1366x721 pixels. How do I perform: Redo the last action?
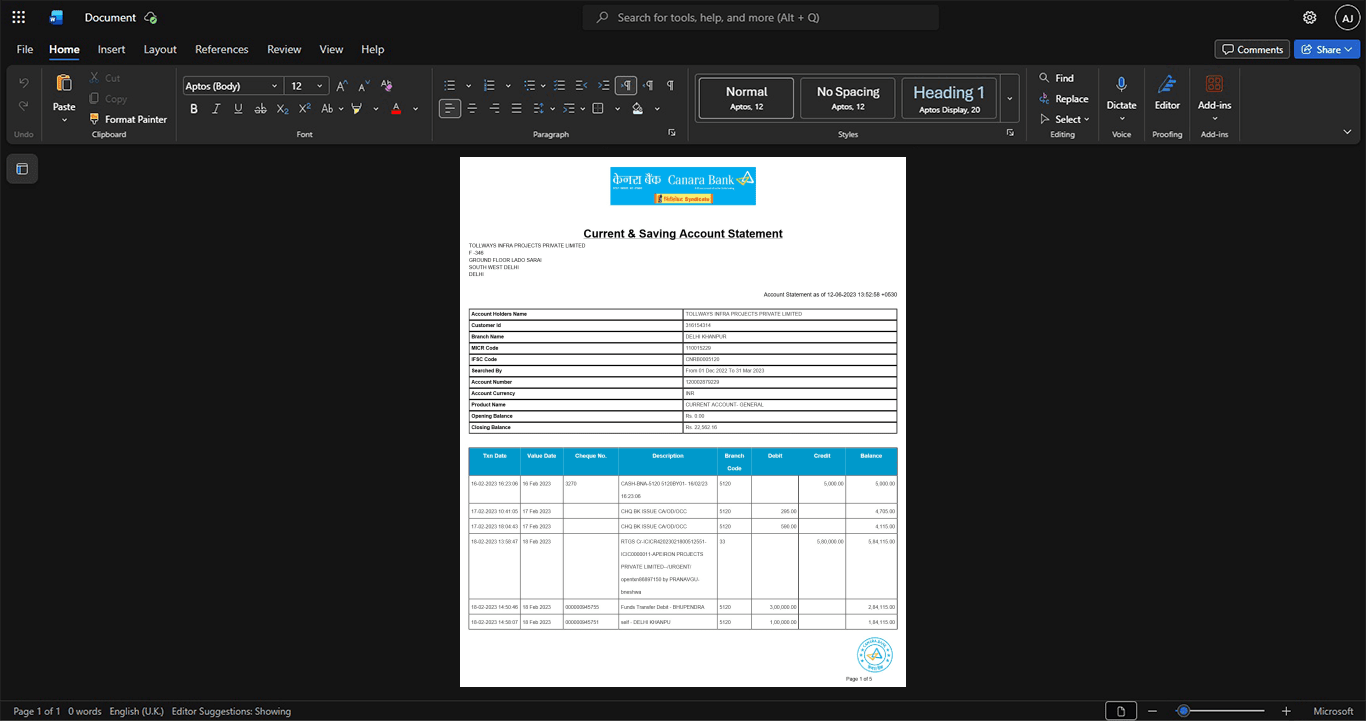tap(24, 106)
